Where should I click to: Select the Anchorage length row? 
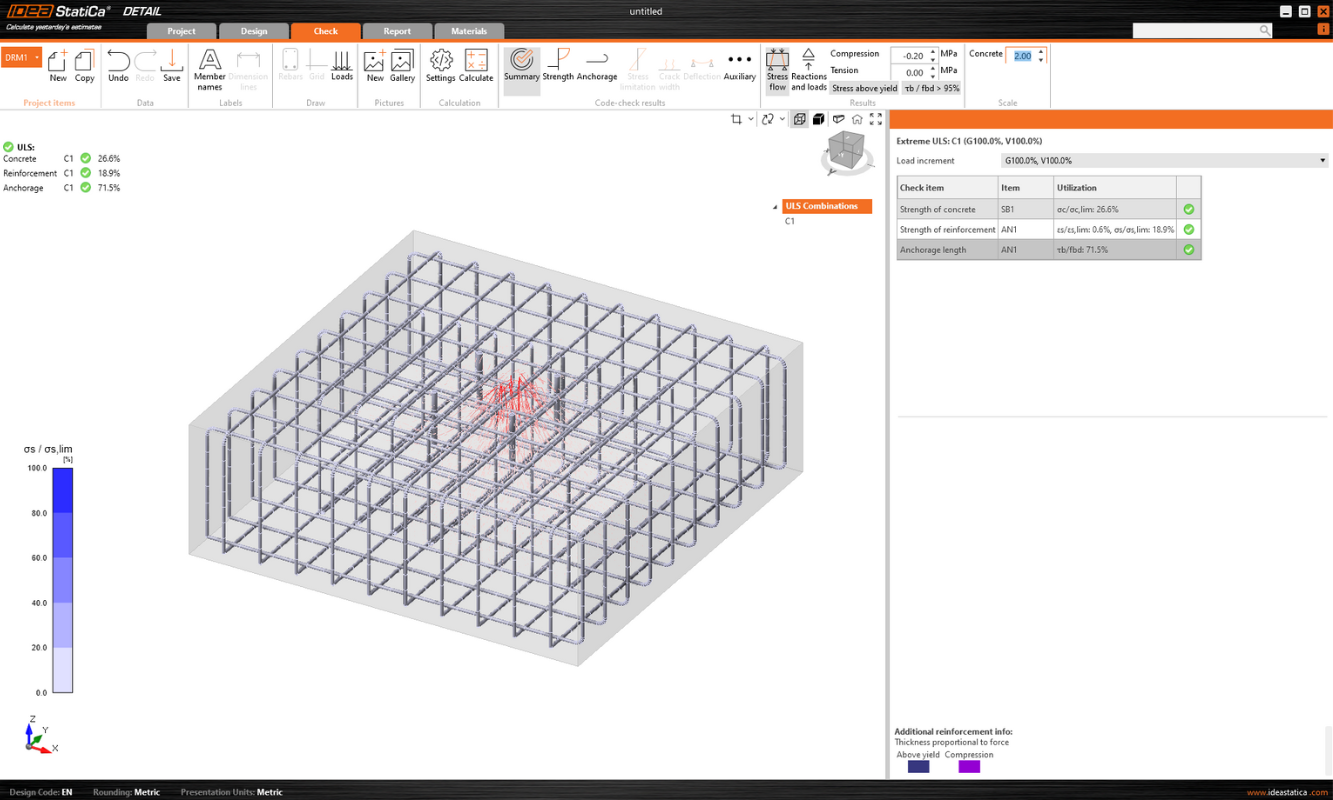(1049, 249)
